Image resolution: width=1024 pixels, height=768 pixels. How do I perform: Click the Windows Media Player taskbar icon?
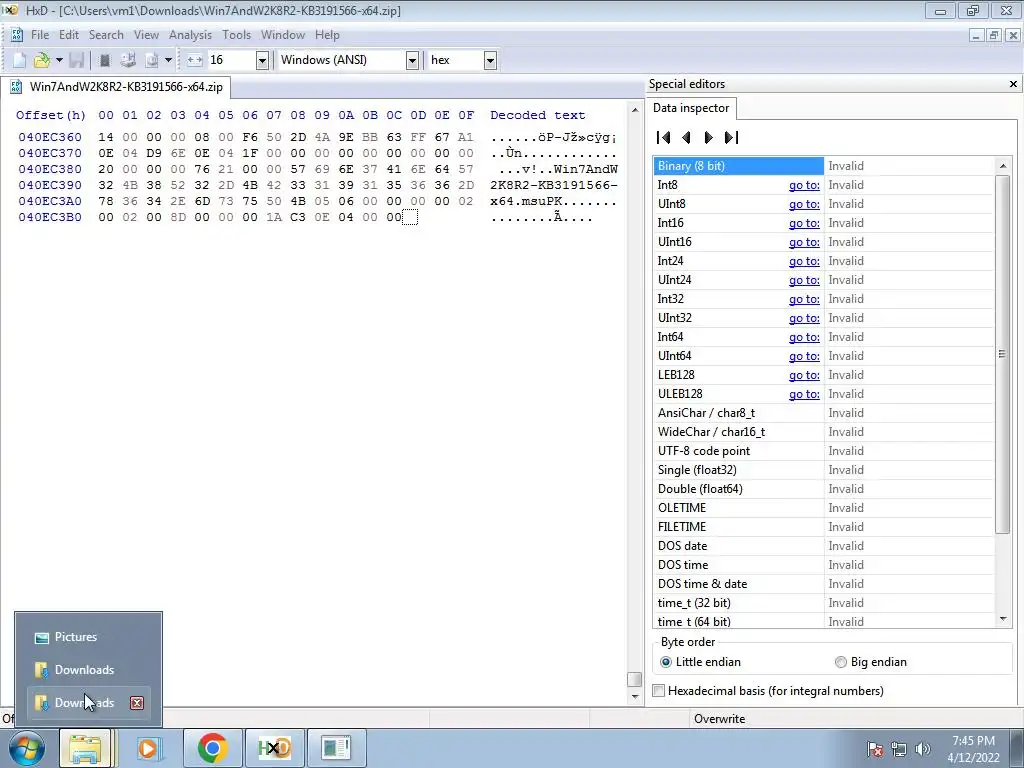[148, 748]
